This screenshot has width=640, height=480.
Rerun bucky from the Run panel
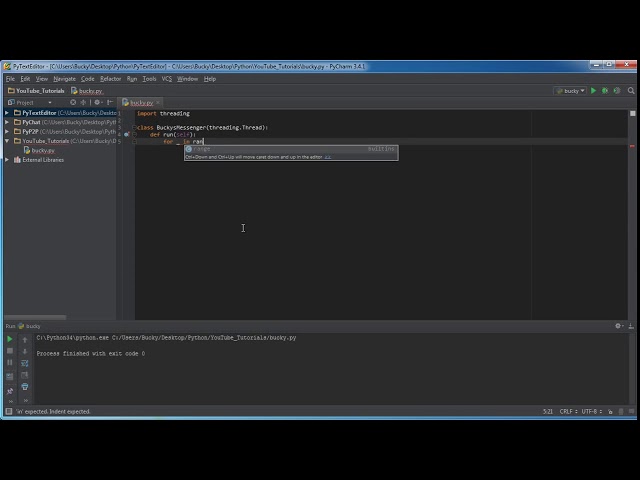[x=10, y=339]
